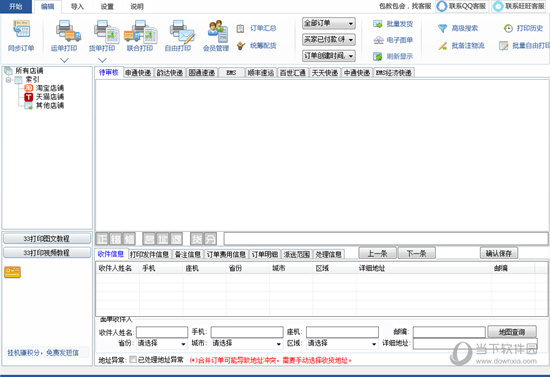Screen dimensions: 550x377
Task: Select the 待审核 tab
Action: [x=109, y=73]
